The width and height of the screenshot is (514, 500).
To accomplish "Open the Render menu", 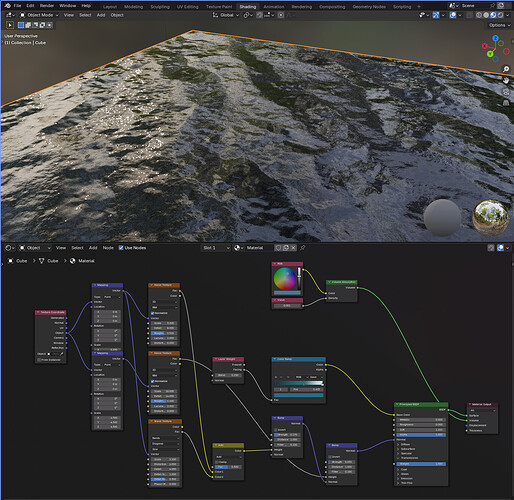I will 47,6.
